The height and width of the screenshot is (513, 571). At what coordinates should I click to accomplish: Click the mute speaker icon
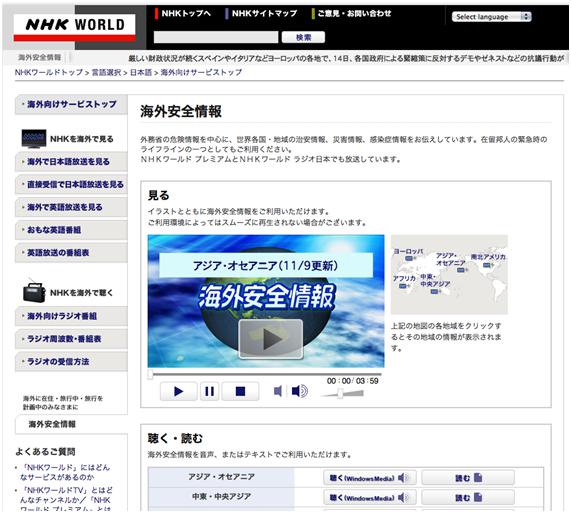(277, 391)
